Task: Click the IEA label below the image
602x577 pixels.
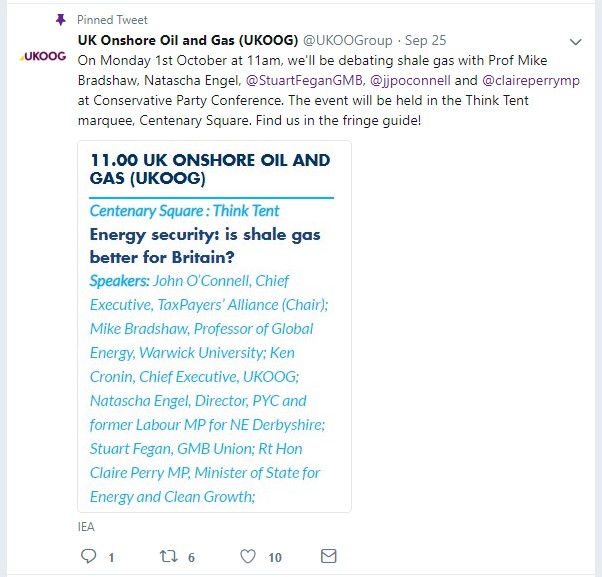Action: pyautogui.click(x=86, y=524)
